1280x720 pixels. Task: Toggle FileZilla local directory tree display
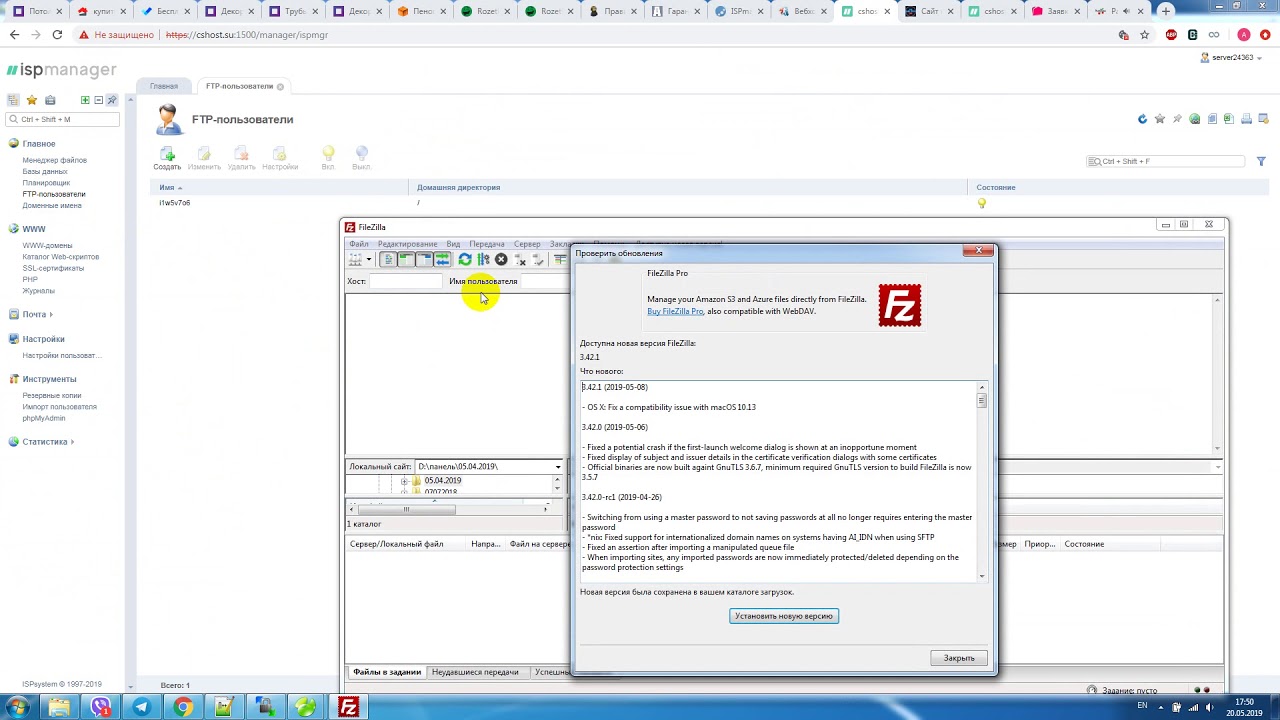(x=406, y=259)
